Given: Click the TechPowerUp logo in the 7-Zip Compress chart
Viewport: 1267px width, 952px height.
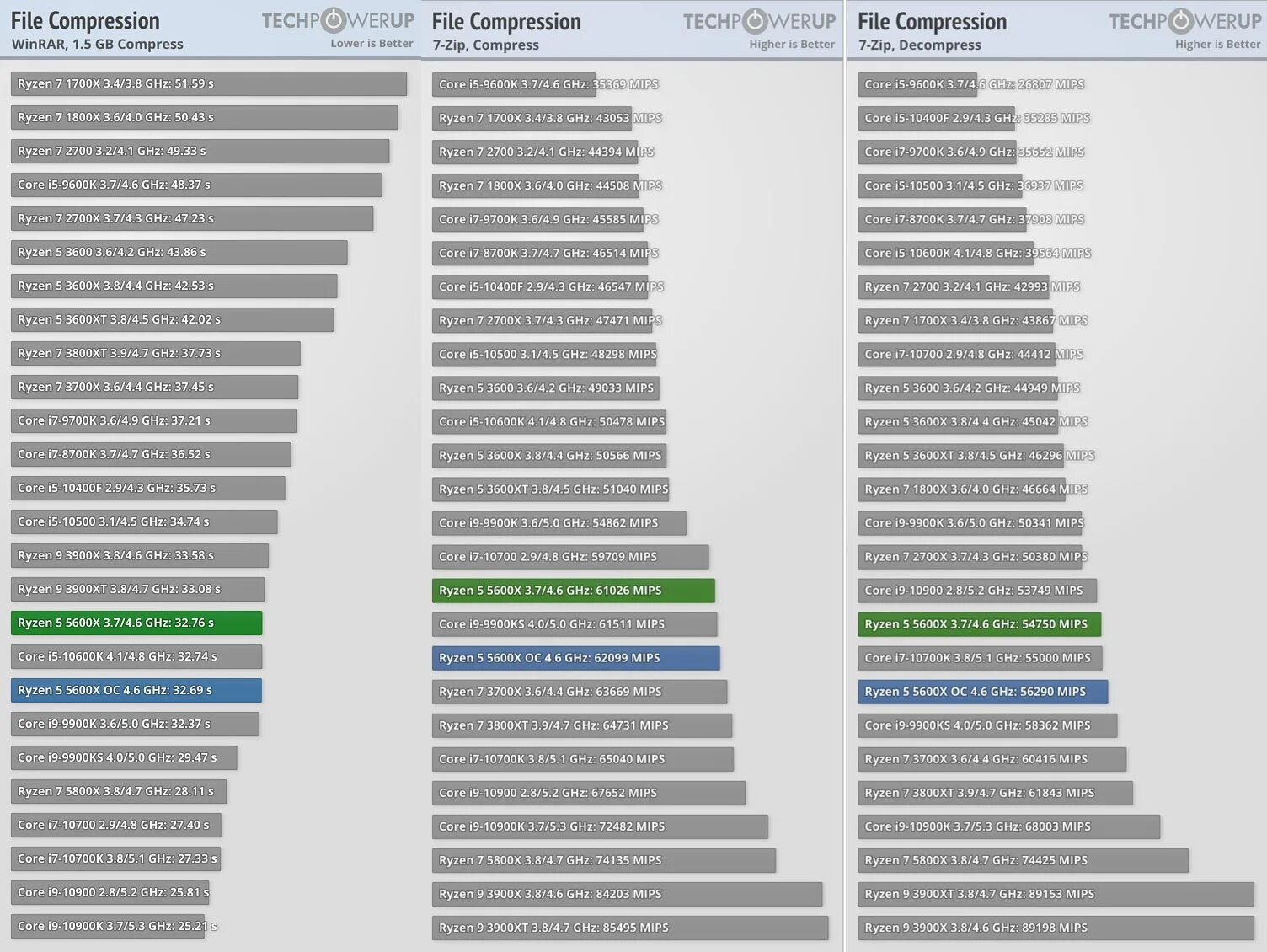Looking at the screenshot, I should point(759,21).
